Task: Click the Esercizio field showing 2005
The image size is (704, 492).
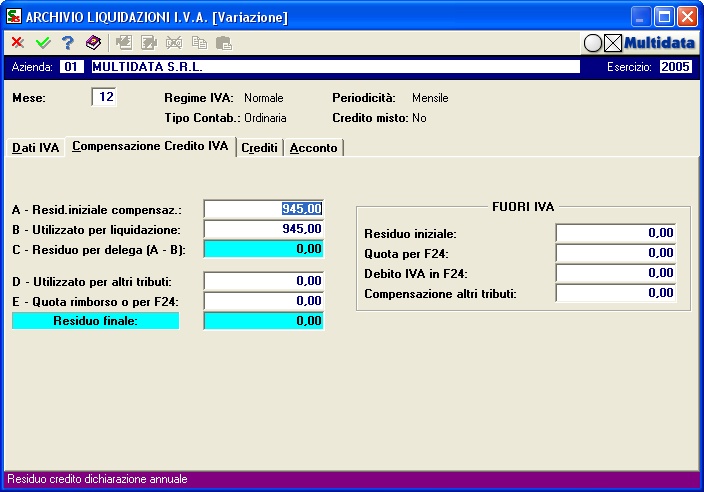Action: click(675, 67)
